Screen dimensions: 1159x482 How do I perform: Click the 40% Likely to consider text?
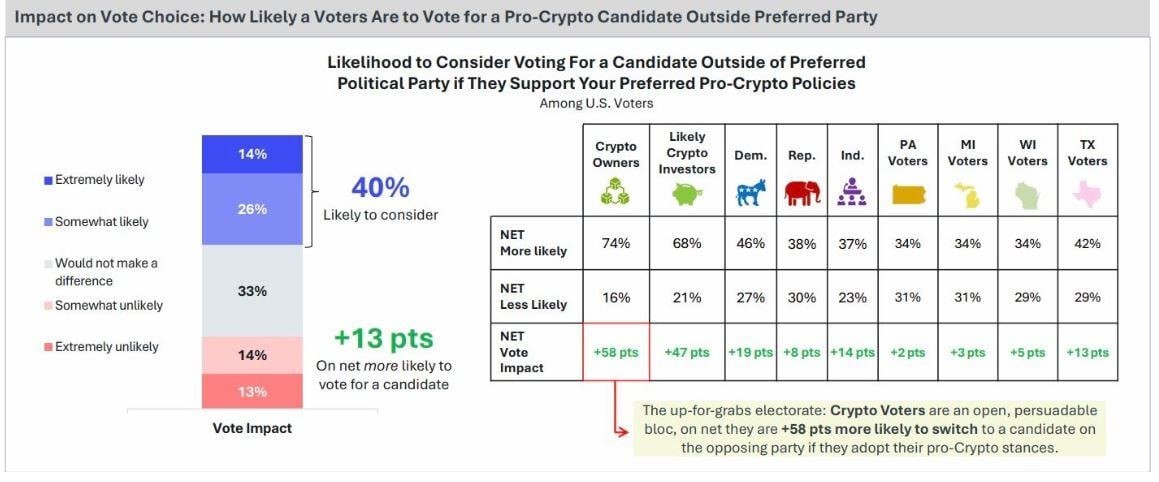coord(380,188)
